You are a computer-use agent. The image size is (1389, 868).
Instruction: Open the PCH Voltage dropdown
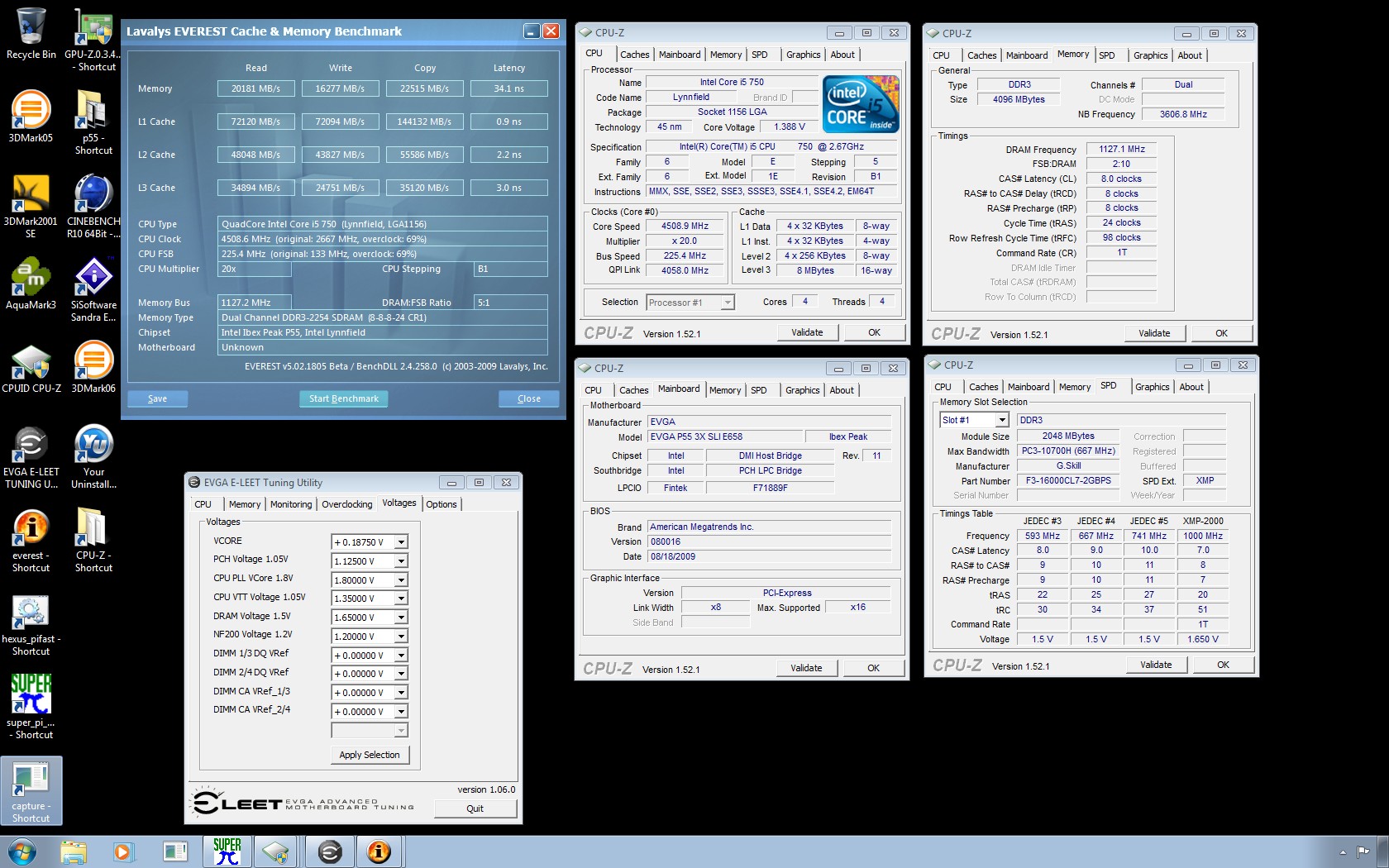click(x=401, y=561)
